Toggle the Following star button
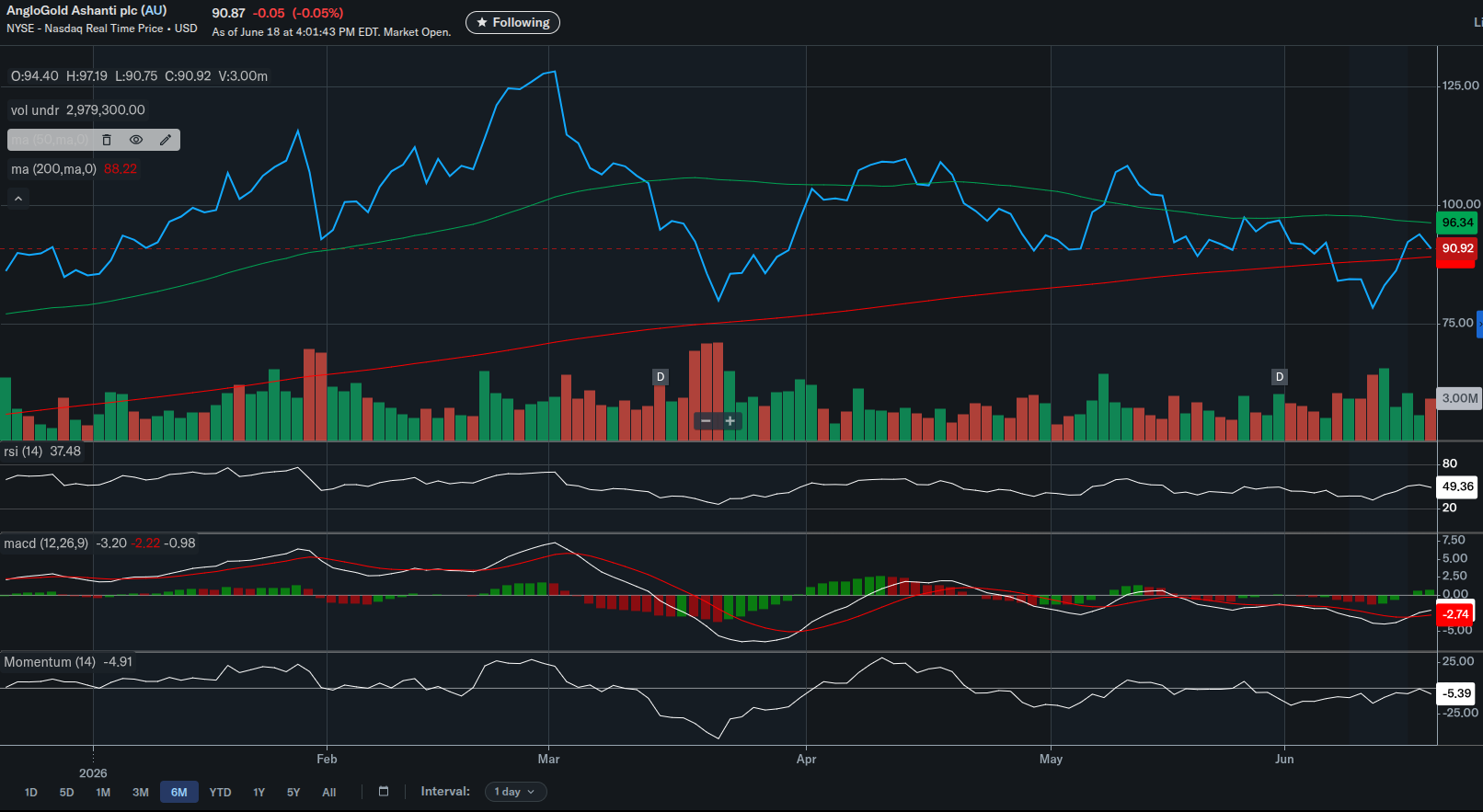 pyautogui.click(x=512, y=22)
